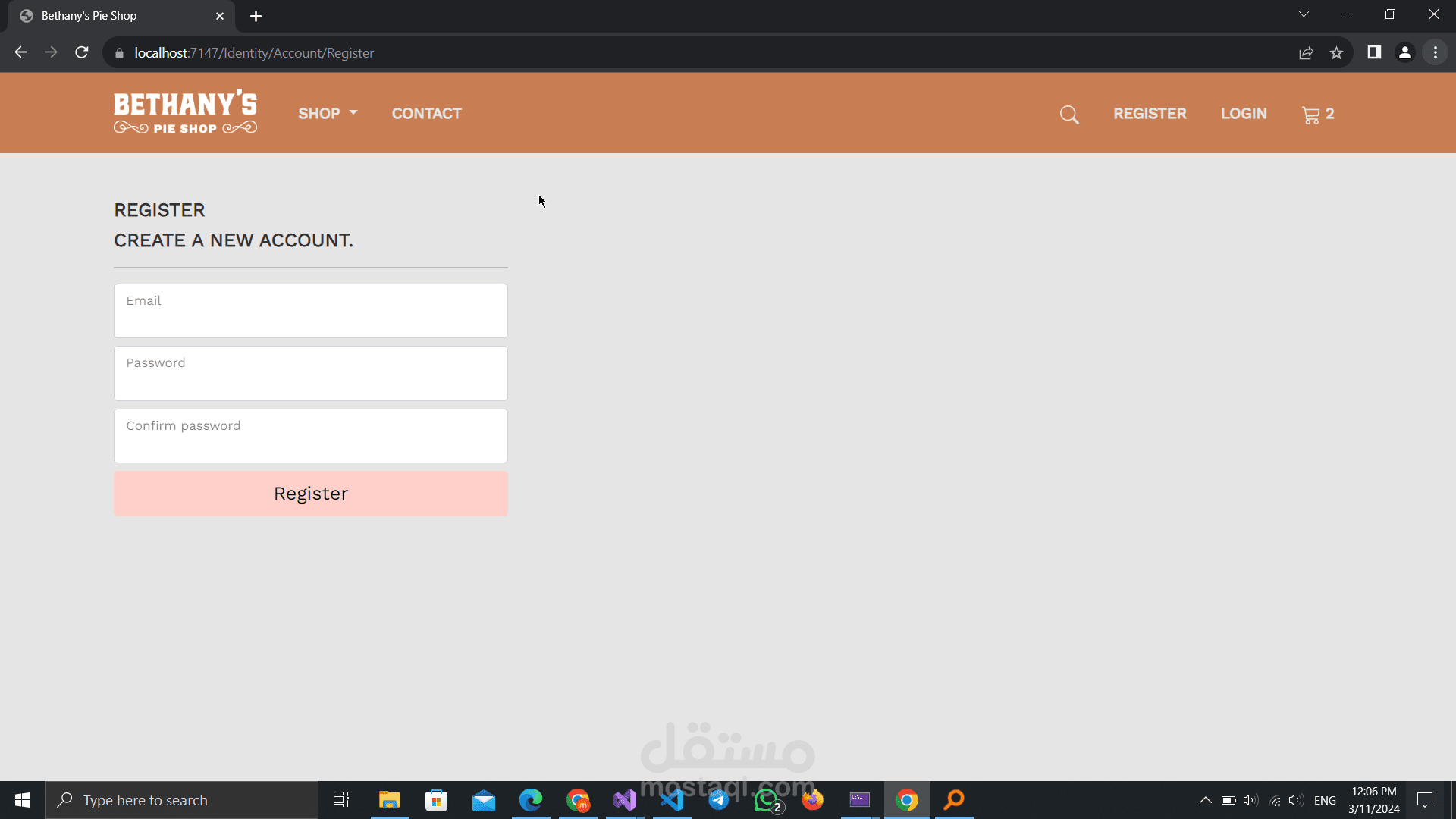Expand the SHOP dropdown menu
Image resolution: width=1456 pixels, height=819 pixels.
[x=327, y=114]
